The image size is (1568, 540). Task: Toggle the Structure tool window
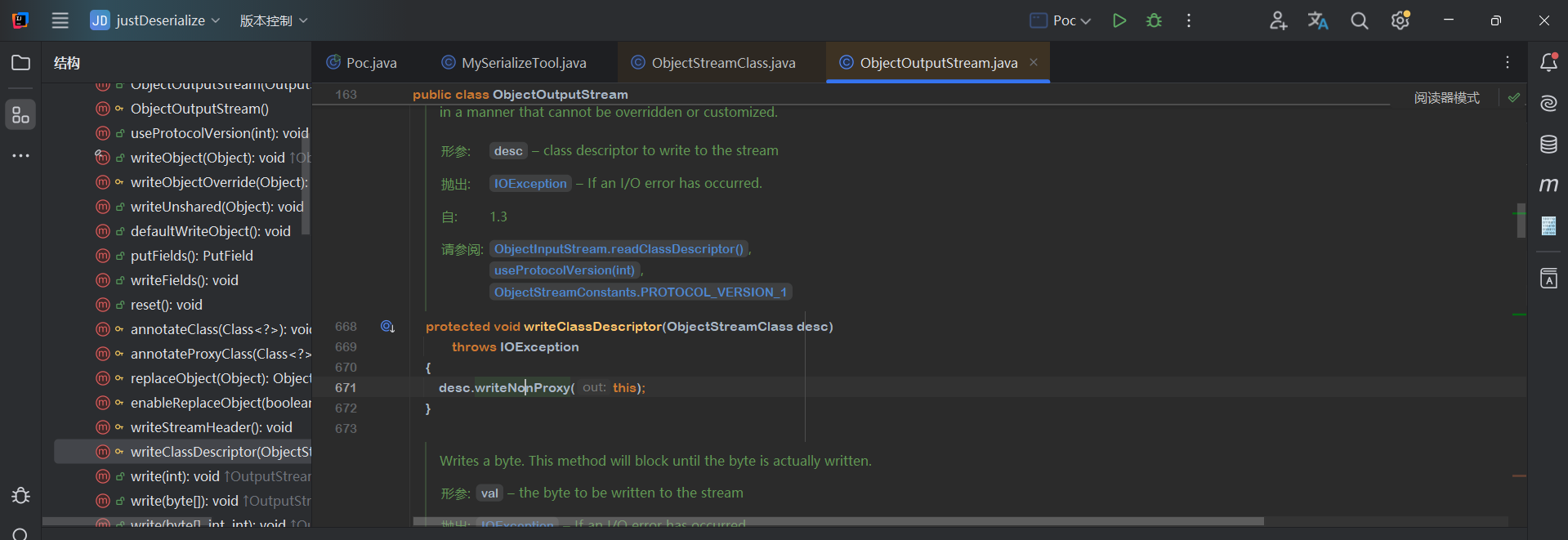21,115
